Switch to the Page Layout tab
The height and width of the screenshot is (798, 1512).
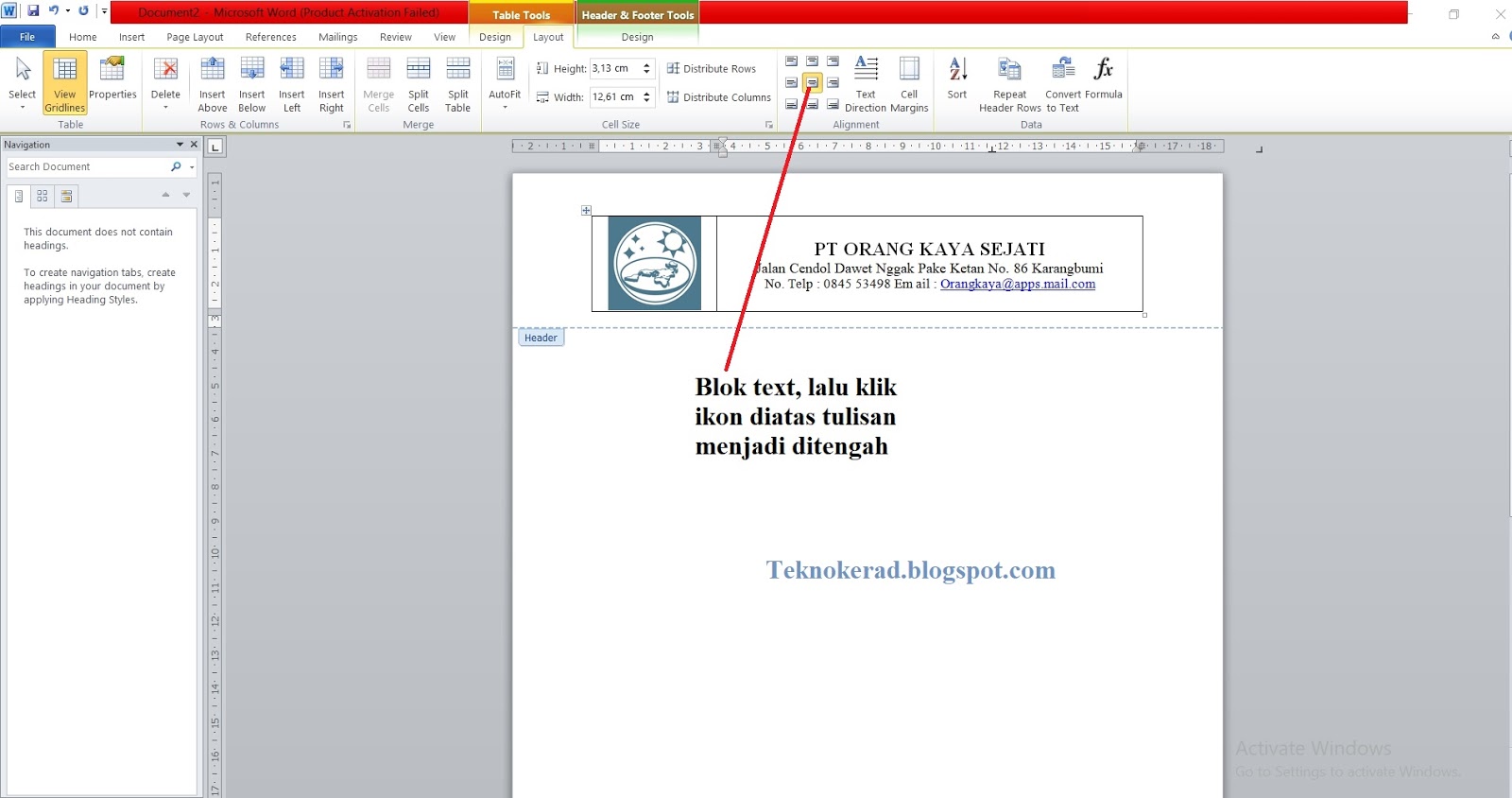pyautogui.click(x=195, y=37)
